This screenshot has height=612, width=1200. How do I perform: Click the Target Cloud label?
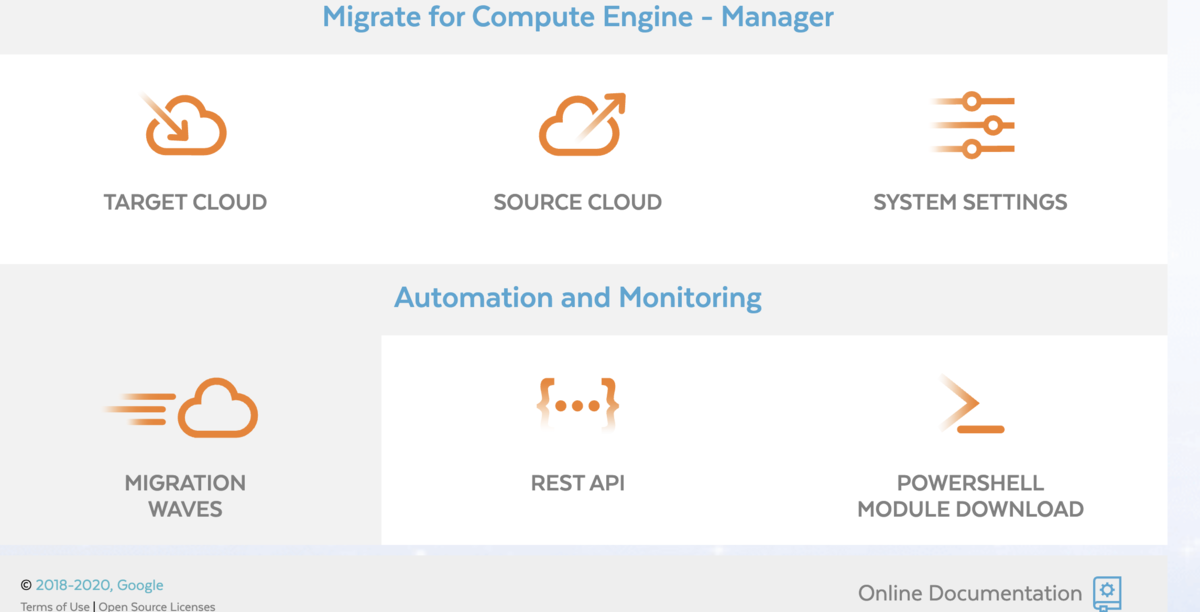184,201
